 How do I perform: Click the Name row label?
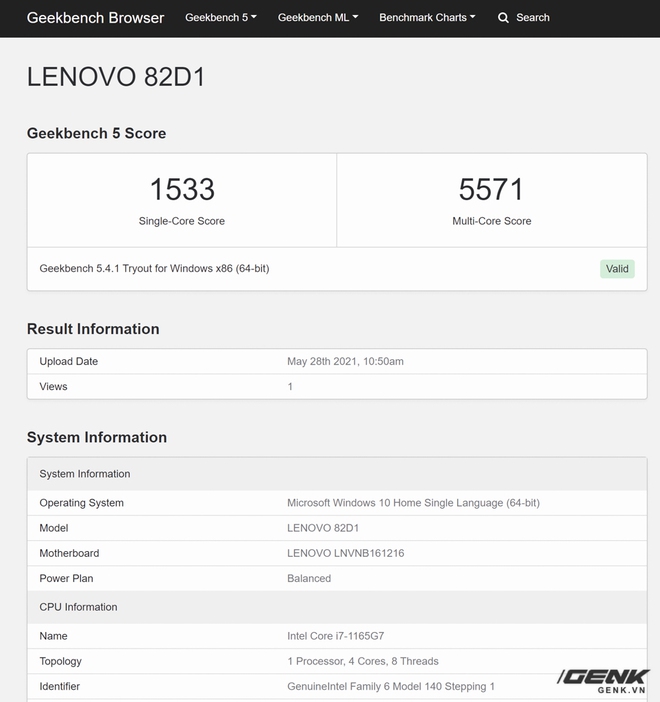(x=53, y=636)
